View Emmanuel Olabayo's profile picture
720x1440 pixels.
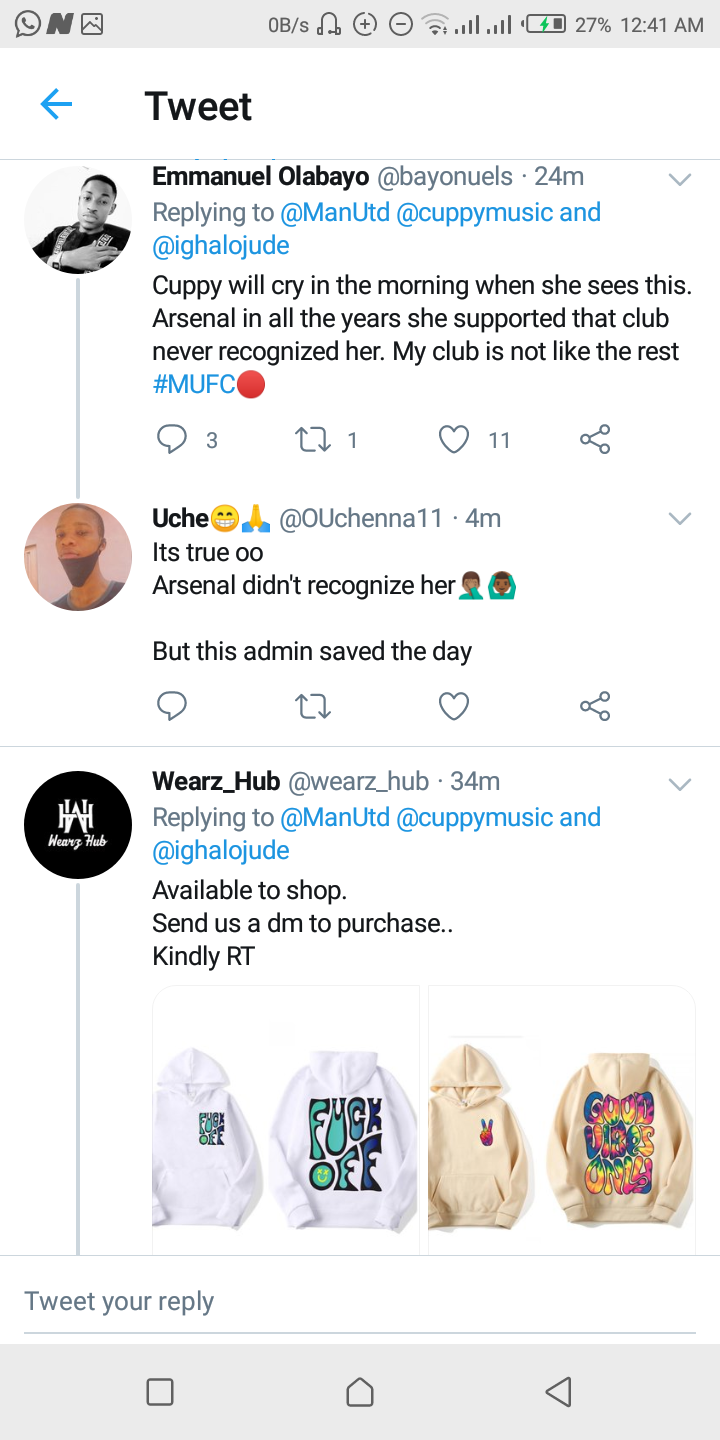tap(78, 220)
